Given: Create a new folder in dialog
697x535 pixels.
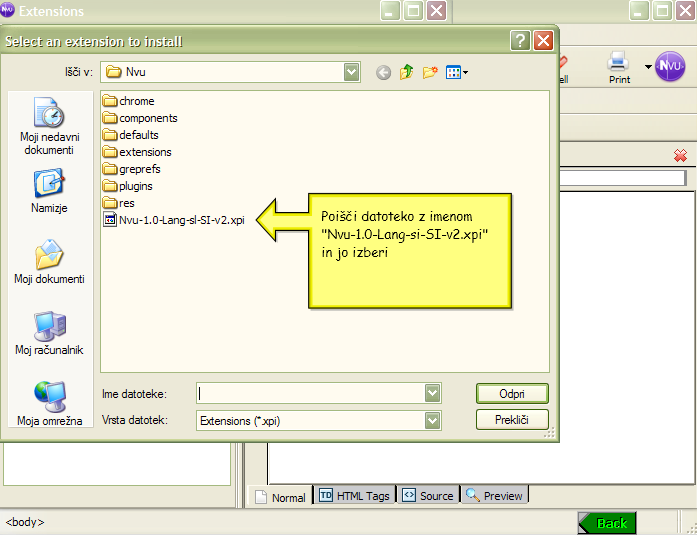Looking at the screenshot, I should tap(431, 72).
